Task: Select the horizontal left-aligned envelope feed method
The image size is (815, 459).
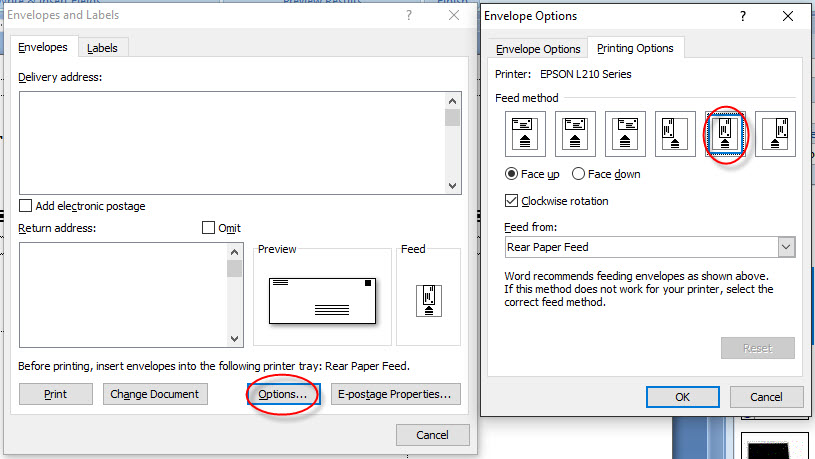Action: [x=525, y=134]
